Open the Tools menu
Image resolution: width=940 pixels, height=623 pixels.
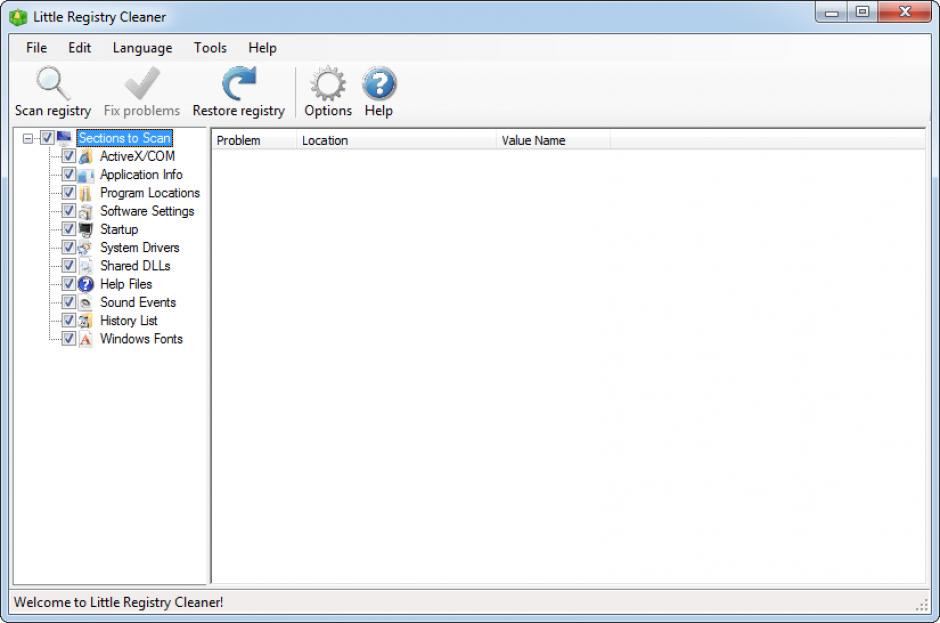210,48
